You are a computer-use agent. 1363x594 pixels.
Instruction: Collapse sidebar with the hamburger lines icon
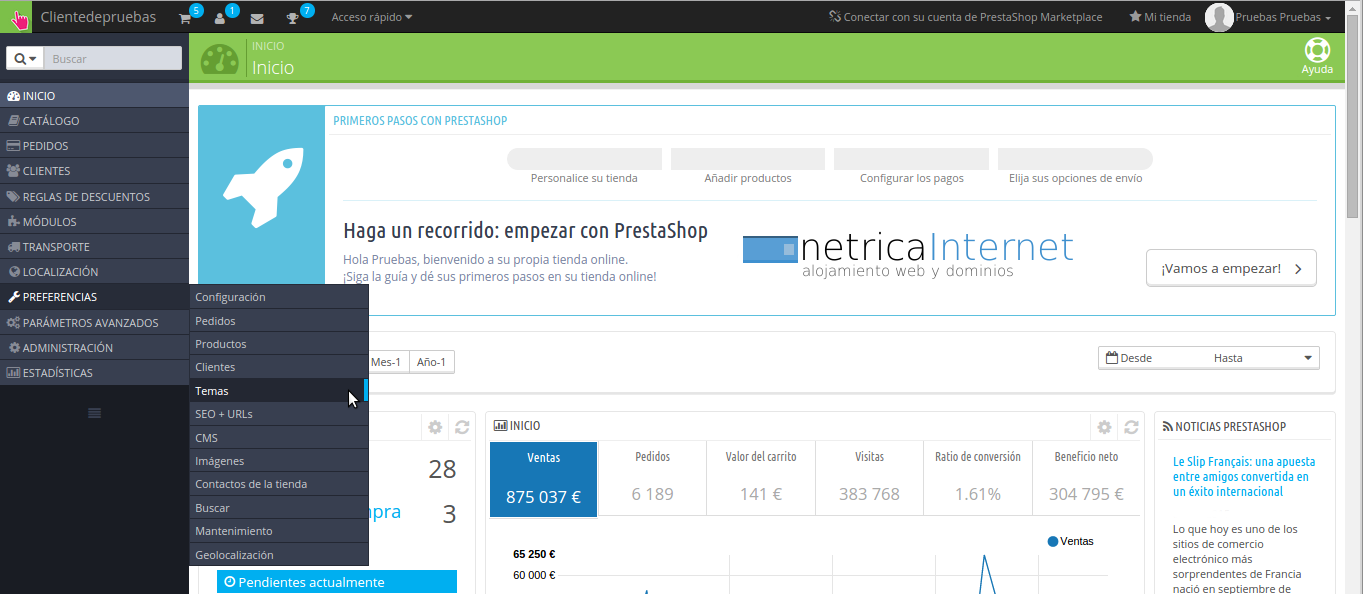[94, 413]
